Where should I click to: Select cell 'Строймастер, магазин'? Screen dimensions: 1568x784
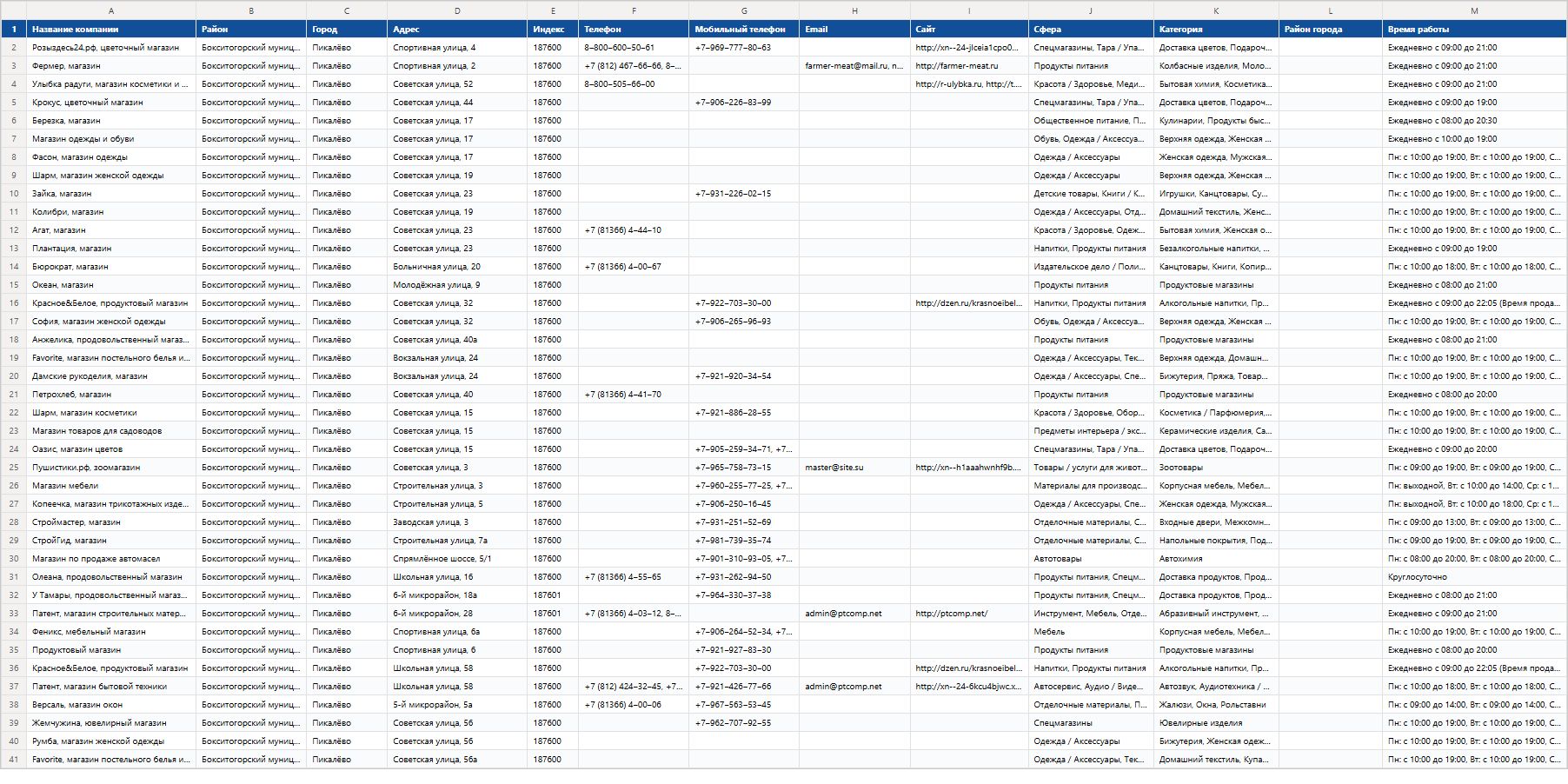[111, 522]
